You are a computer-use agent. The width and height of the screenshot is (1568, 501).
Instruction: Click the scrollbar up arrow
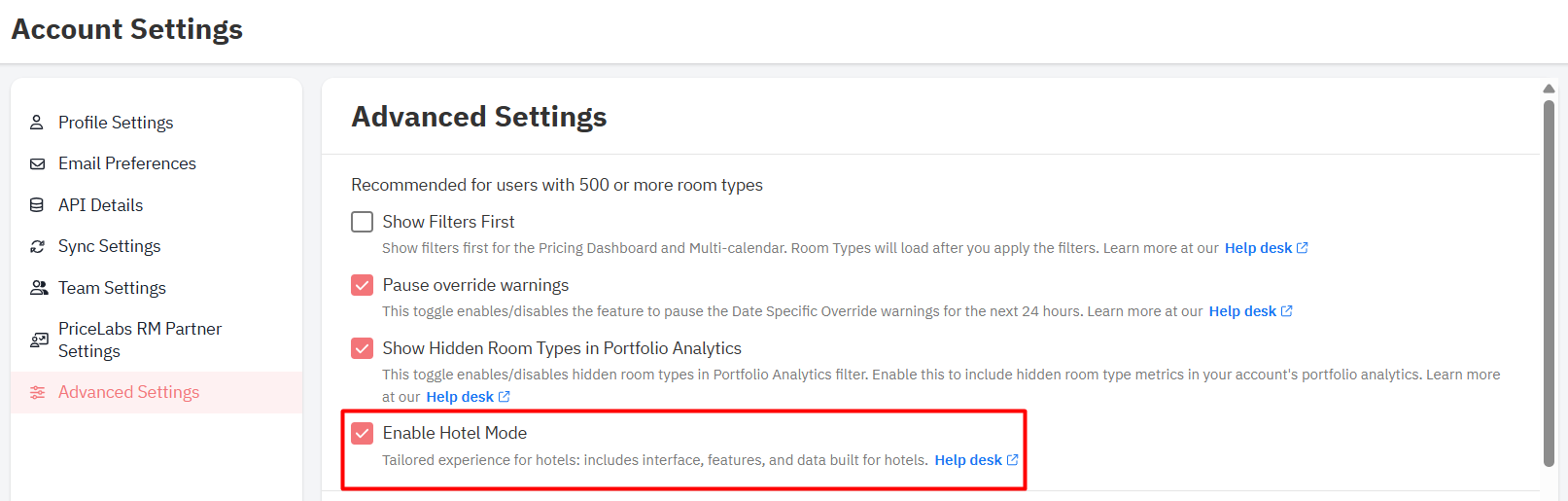[1549, 89]
